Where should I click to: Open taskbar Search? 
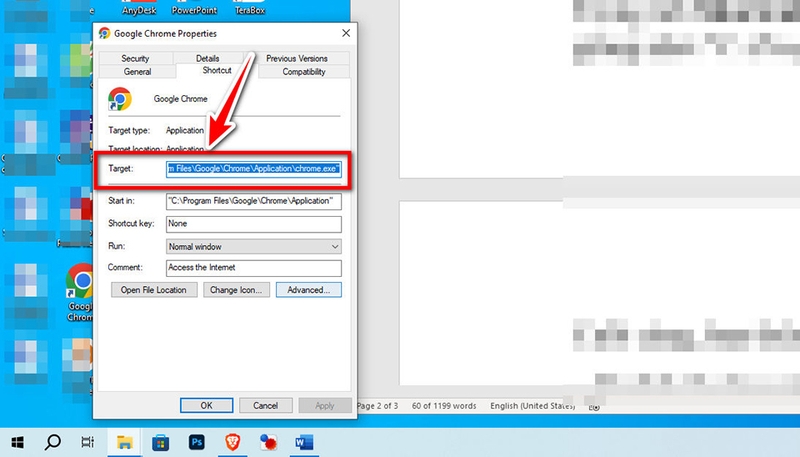pyautogui.click(x=53, y=442)
